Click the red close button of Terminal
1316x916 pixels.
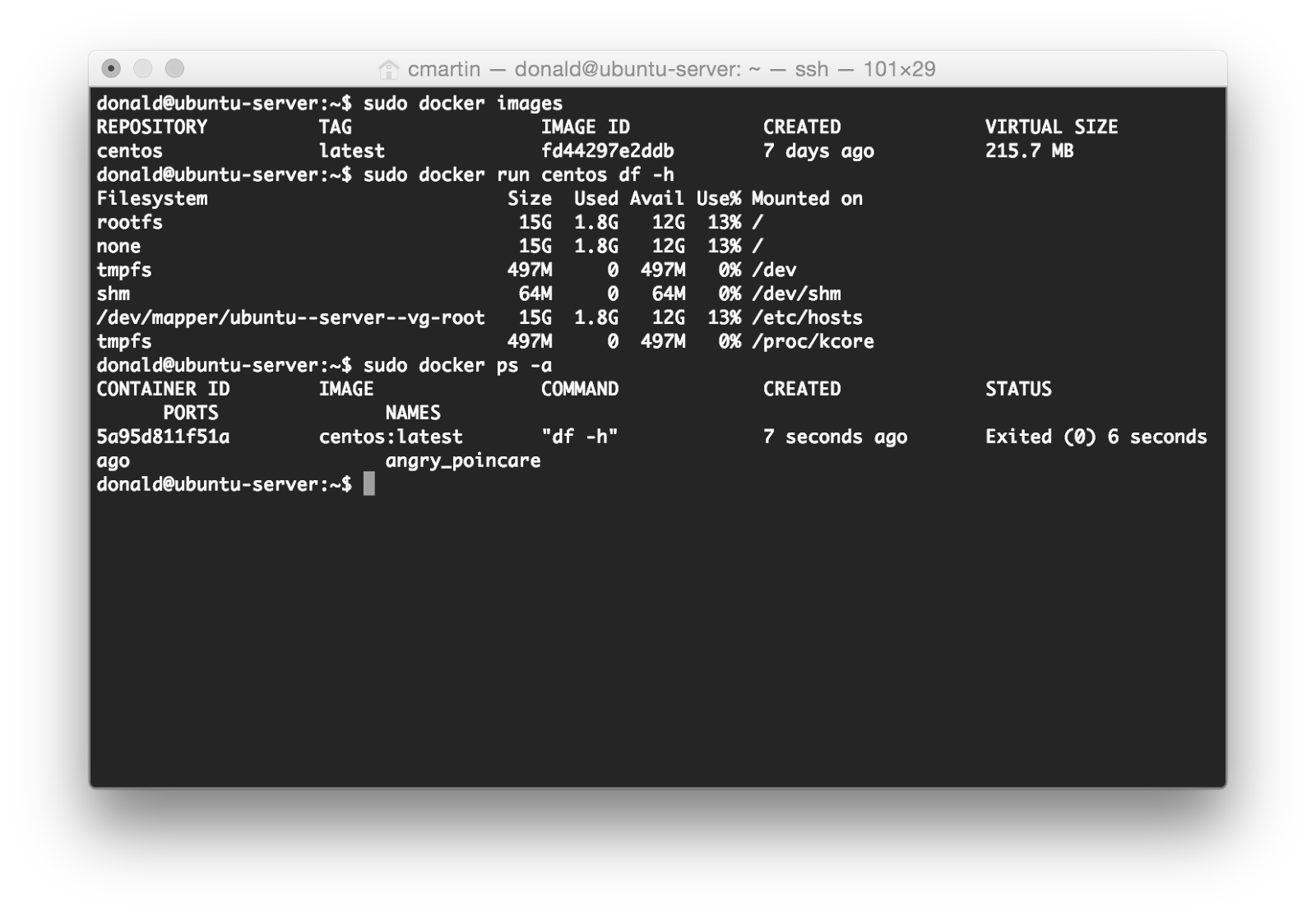click(x=111, y=68)
